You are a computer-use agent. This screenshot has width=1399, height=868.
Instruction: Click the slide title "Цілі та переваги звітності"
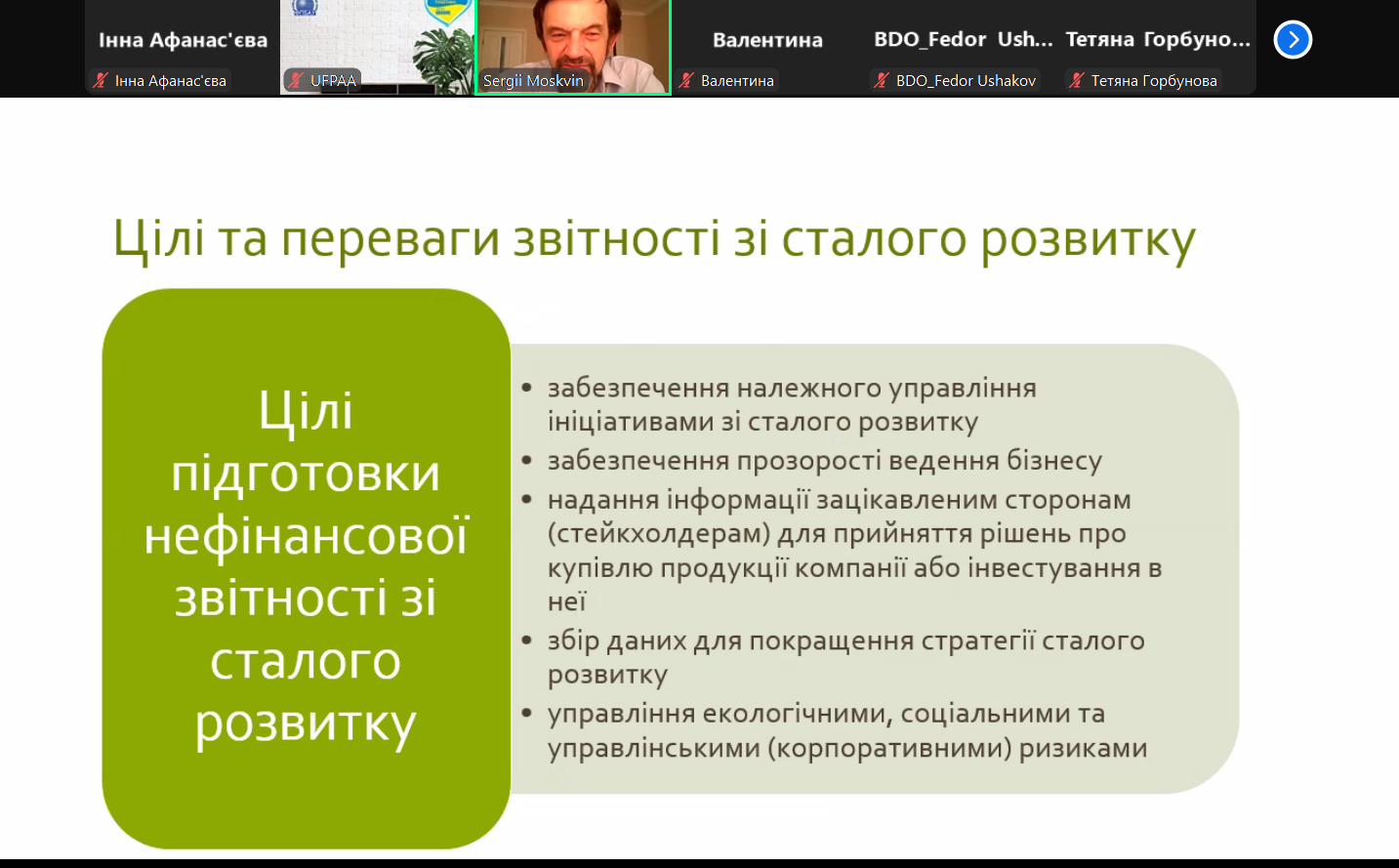tap(653, 239)
